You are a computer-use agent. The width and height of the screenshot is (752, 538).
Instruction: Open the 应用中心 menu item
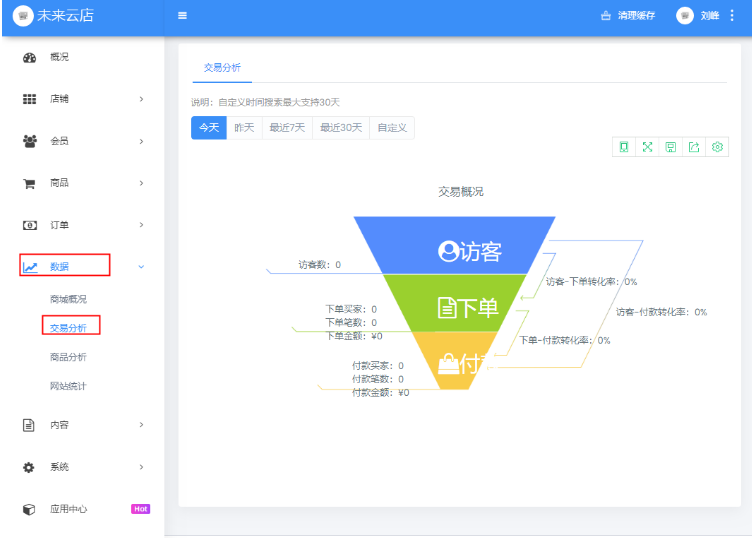coord(69,509)
